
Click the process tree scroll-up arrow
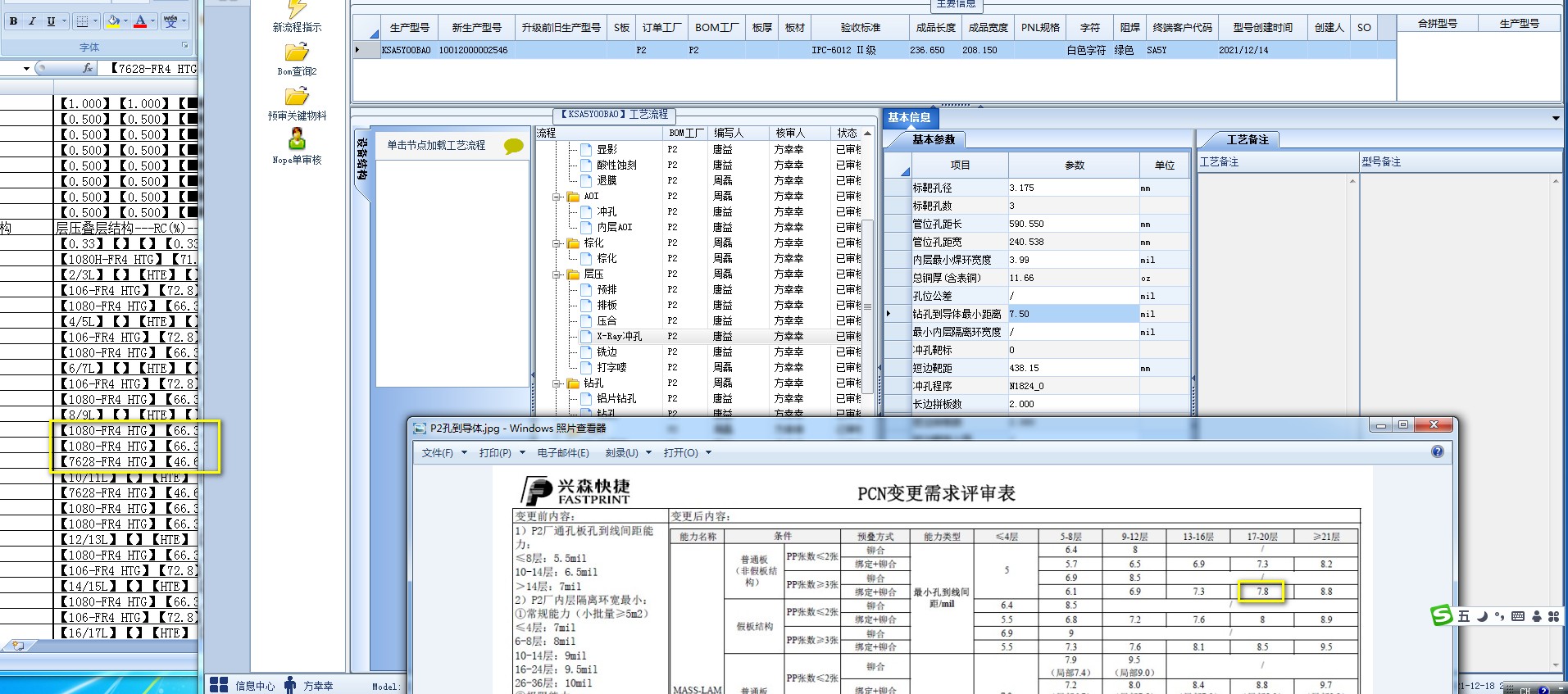[x=867, y=133]
